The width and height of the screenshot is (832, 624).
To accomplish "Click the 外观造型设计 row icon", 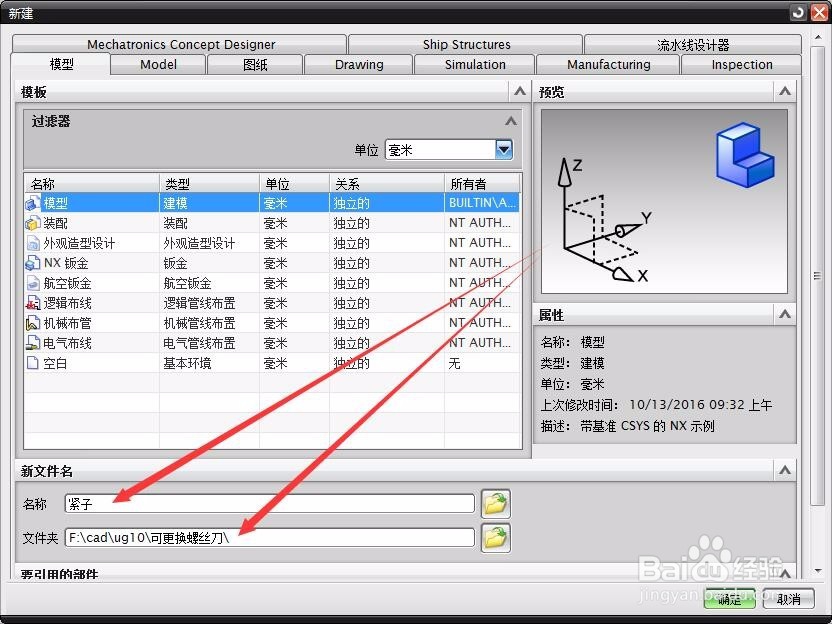I will pos(33,244).
